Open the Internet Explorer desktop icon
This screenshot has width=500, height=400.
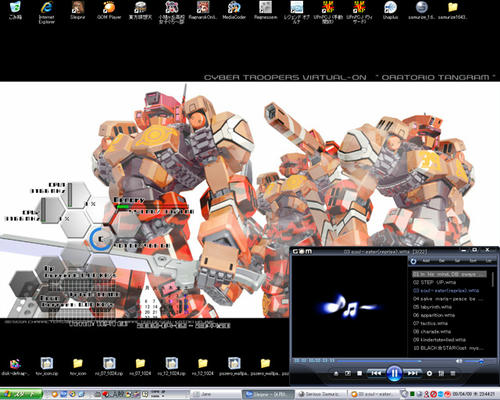coord(46,12)
